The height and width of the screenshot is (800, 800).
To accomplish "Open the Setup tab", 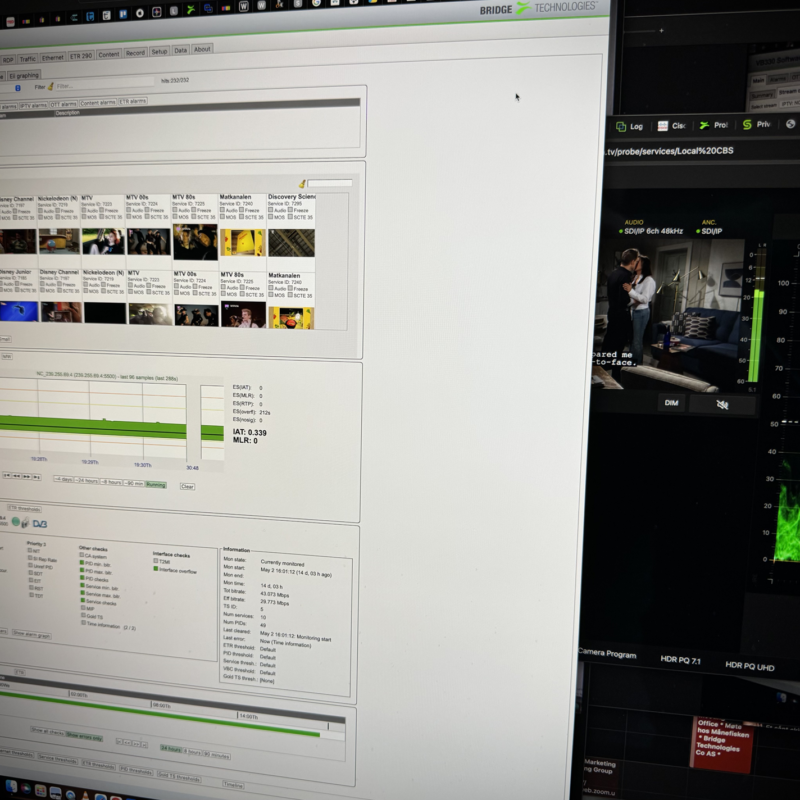I will 159,52.
